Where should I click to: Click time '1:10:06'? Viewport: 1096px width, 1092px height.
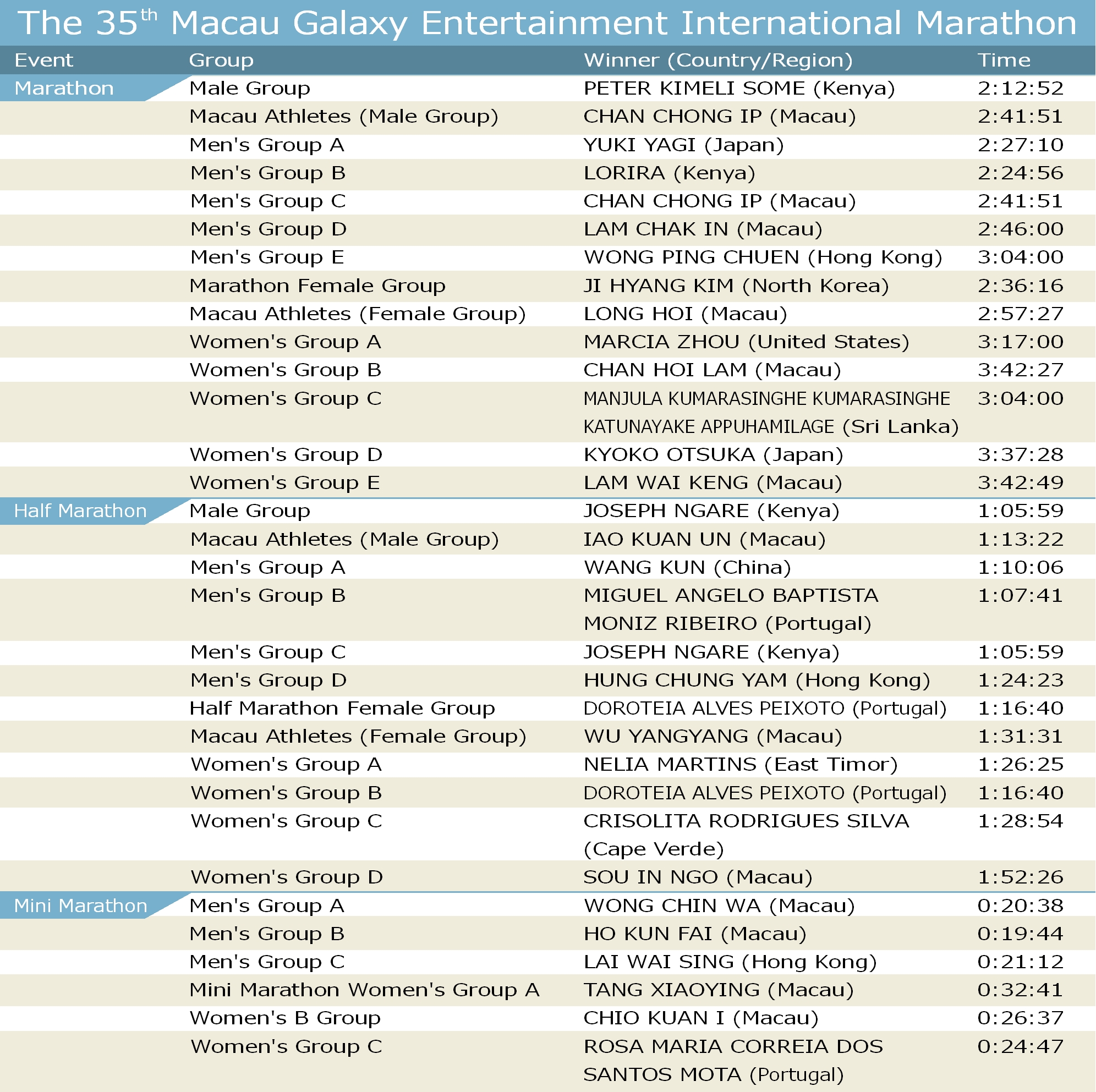tap(1021, 567)
